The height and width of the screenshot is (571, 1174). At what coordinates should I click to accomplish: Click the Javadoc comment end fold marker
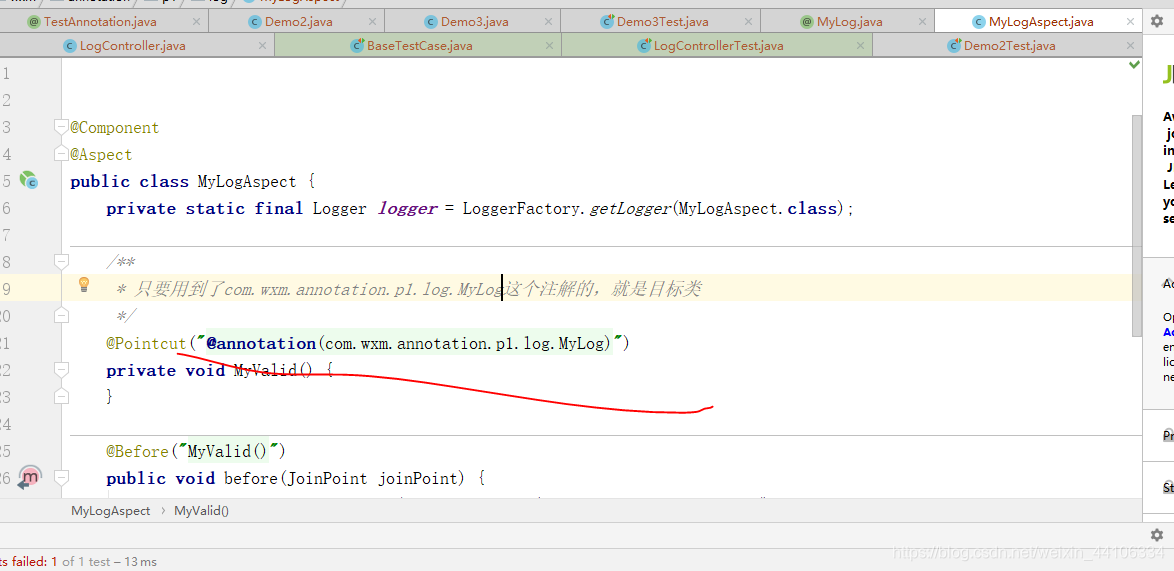(61, 317)
